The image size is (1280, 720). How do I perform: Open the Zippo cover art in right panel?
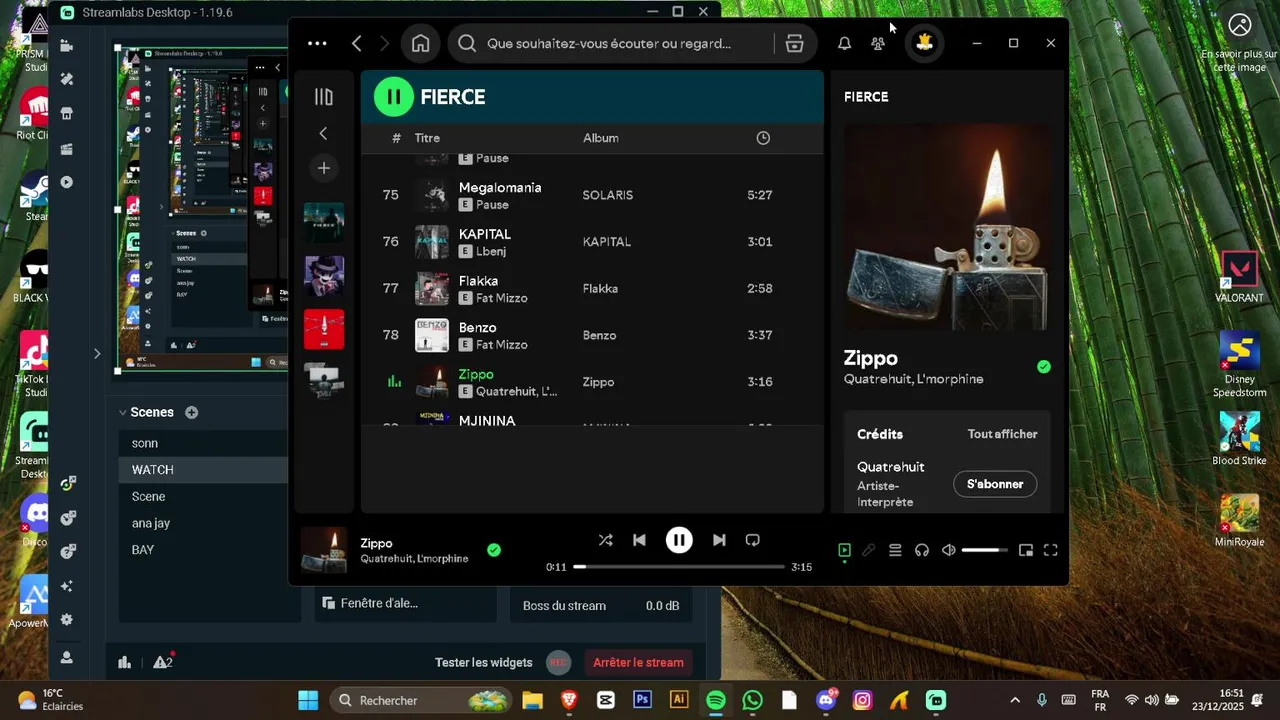coord(946,227)
